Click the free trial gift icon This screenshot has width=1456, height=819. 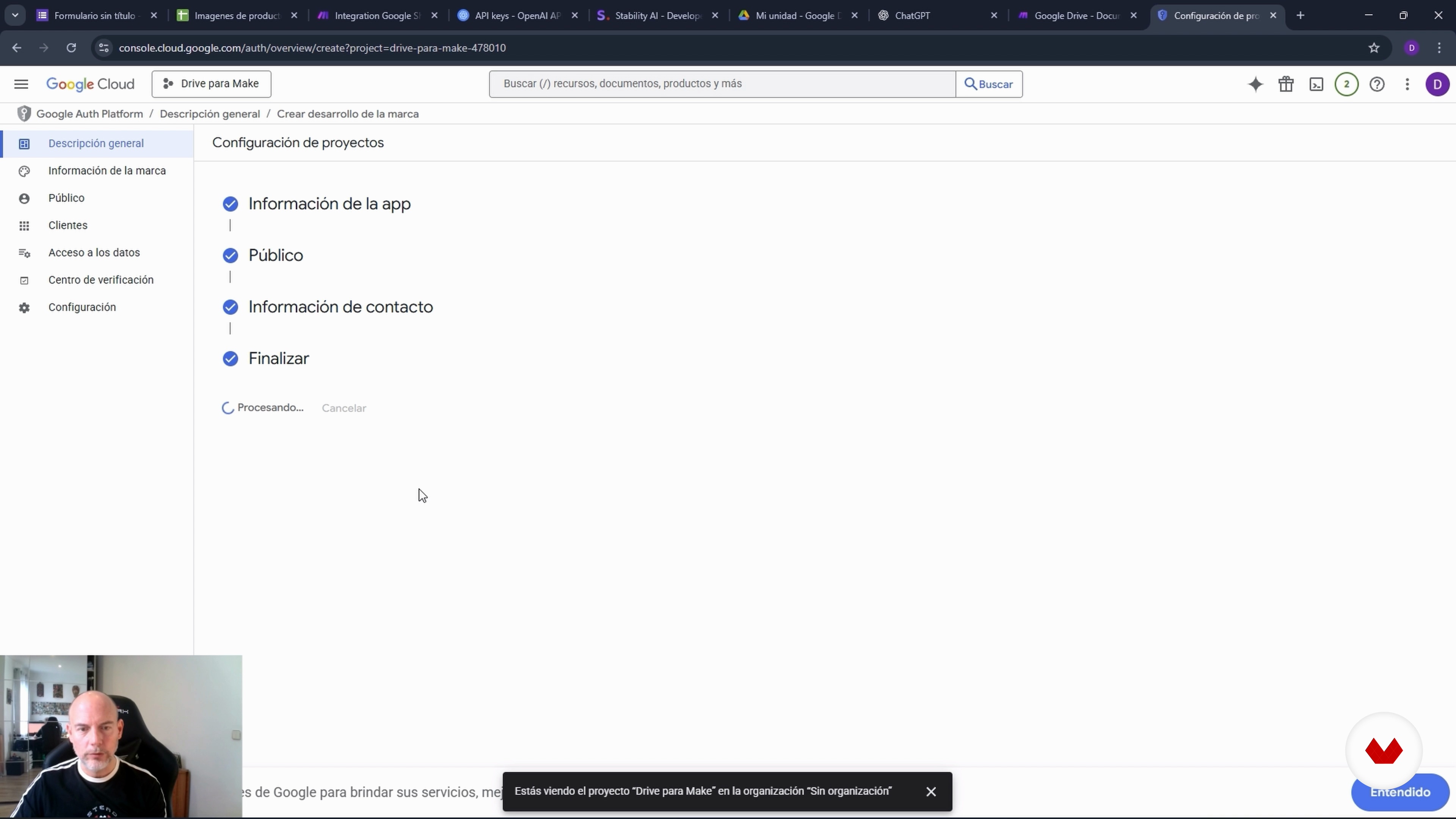pos(1286,84)
